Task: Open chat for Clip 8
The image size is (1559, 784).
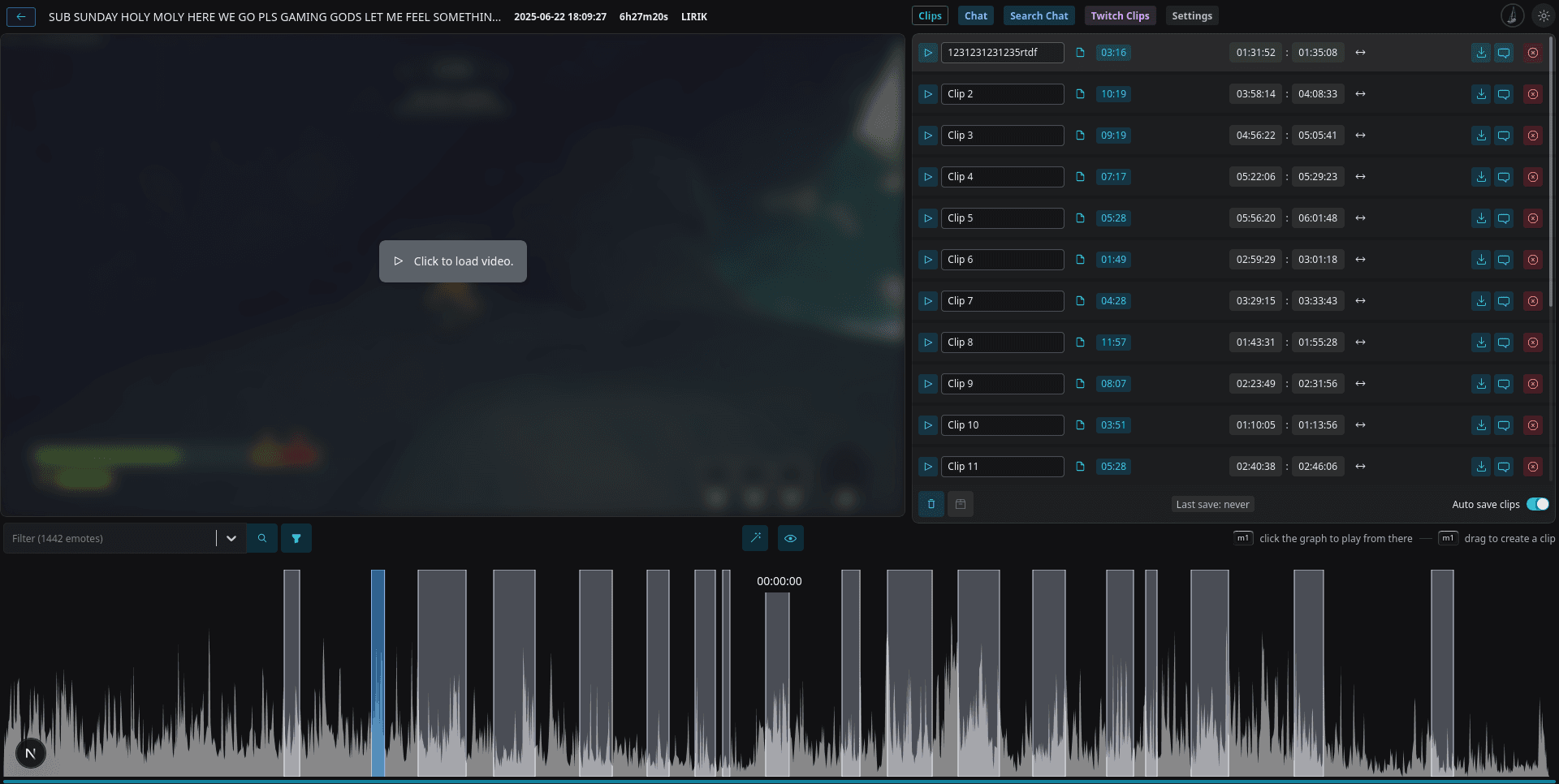Action: 1504,342
